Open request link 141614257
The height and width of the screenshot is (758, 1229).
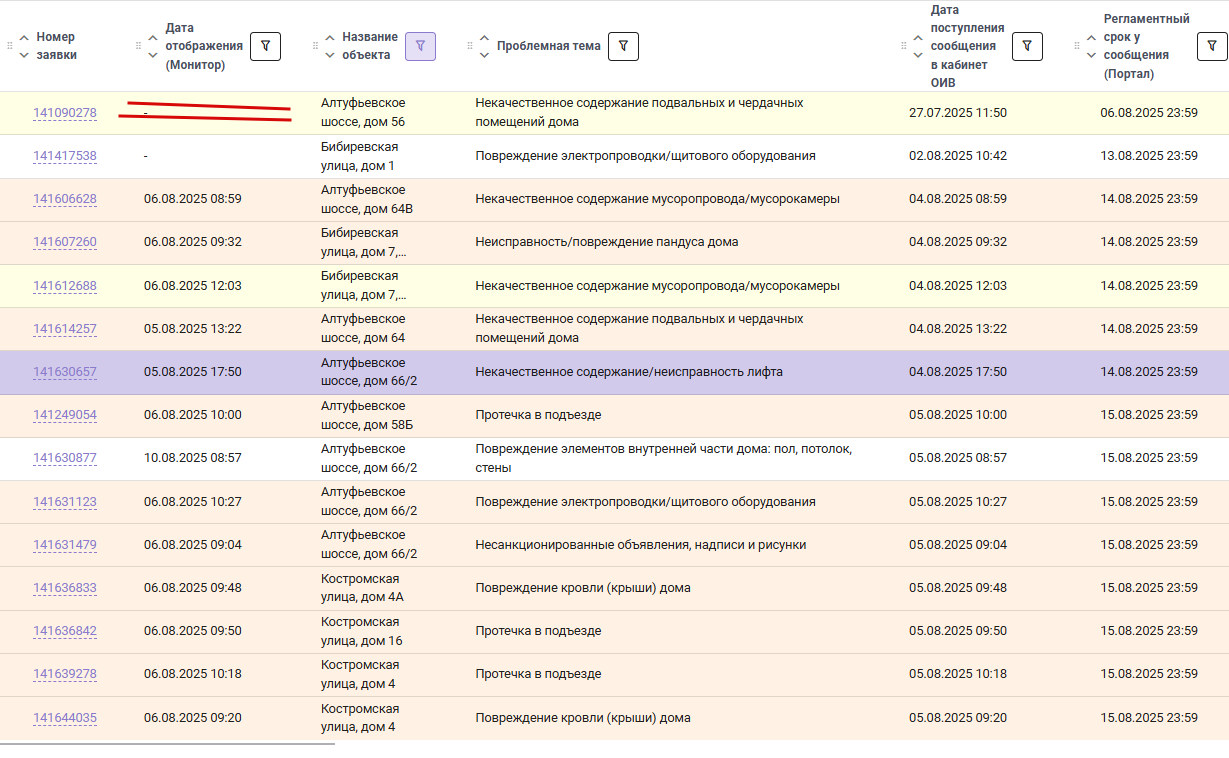pos(65,329)
